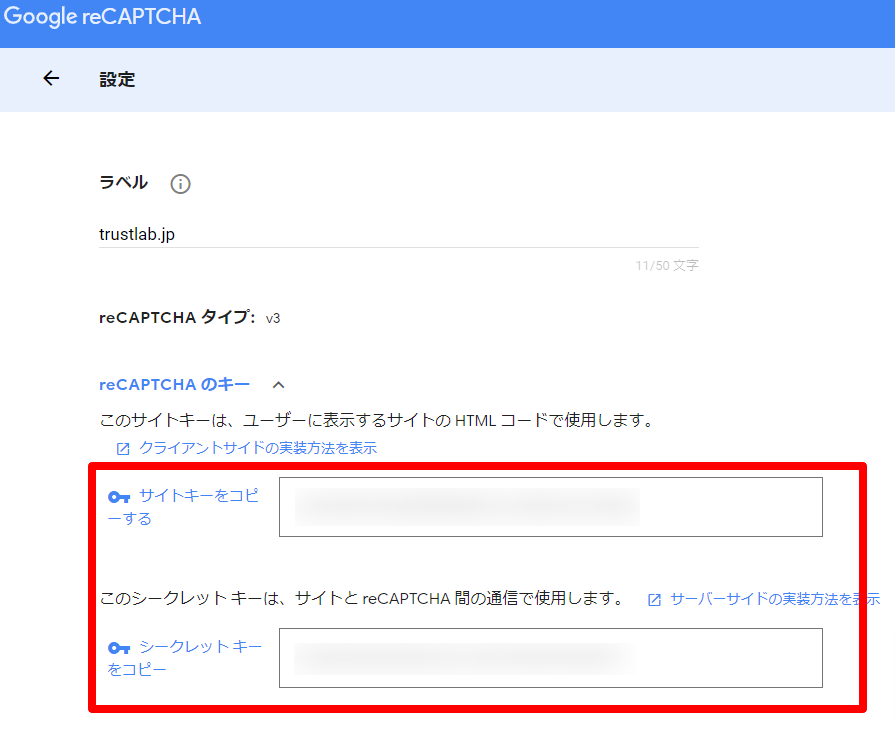Click the external-link icon before クライアントサイドの実装方法
This screenshot has width=895, height=742.
(x=123, y=449)
